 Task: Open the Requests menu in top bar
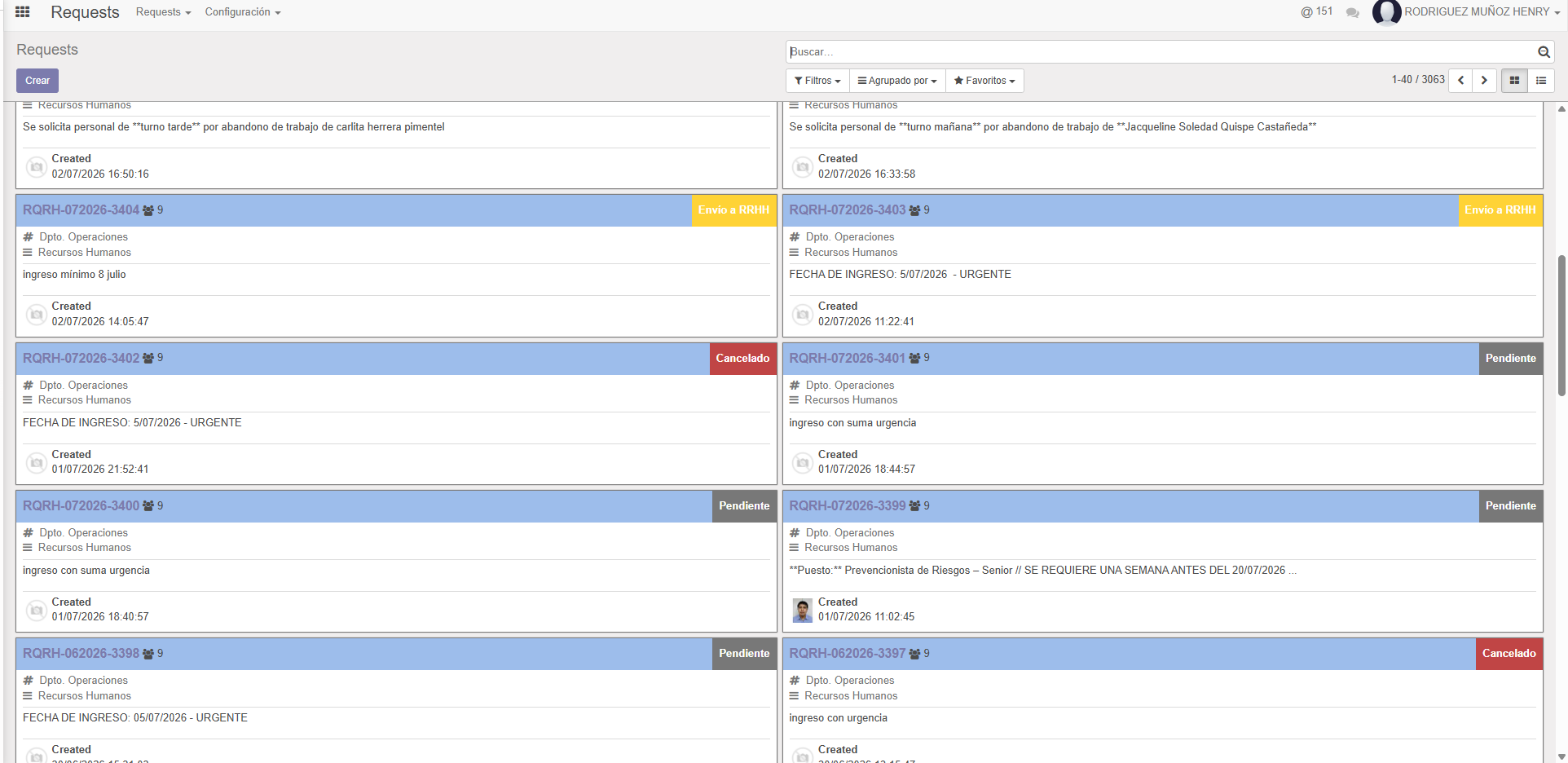(x=163, y=12)
